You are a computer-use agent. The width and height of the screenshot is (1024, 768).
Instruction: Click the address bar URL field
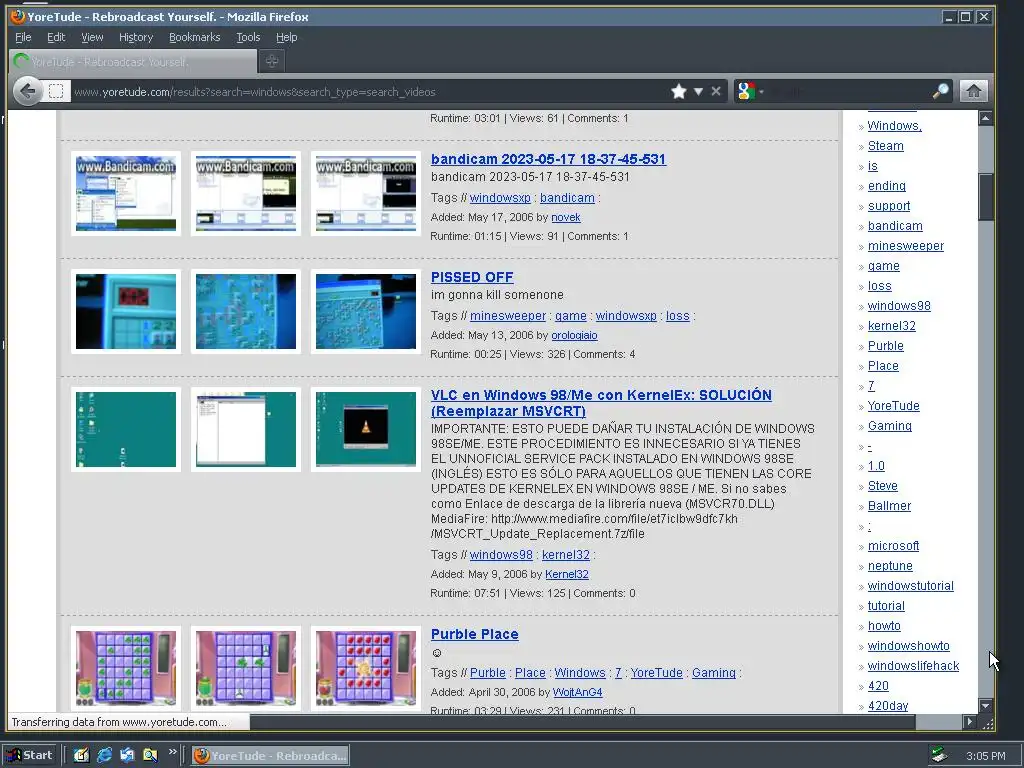point(369,92)
